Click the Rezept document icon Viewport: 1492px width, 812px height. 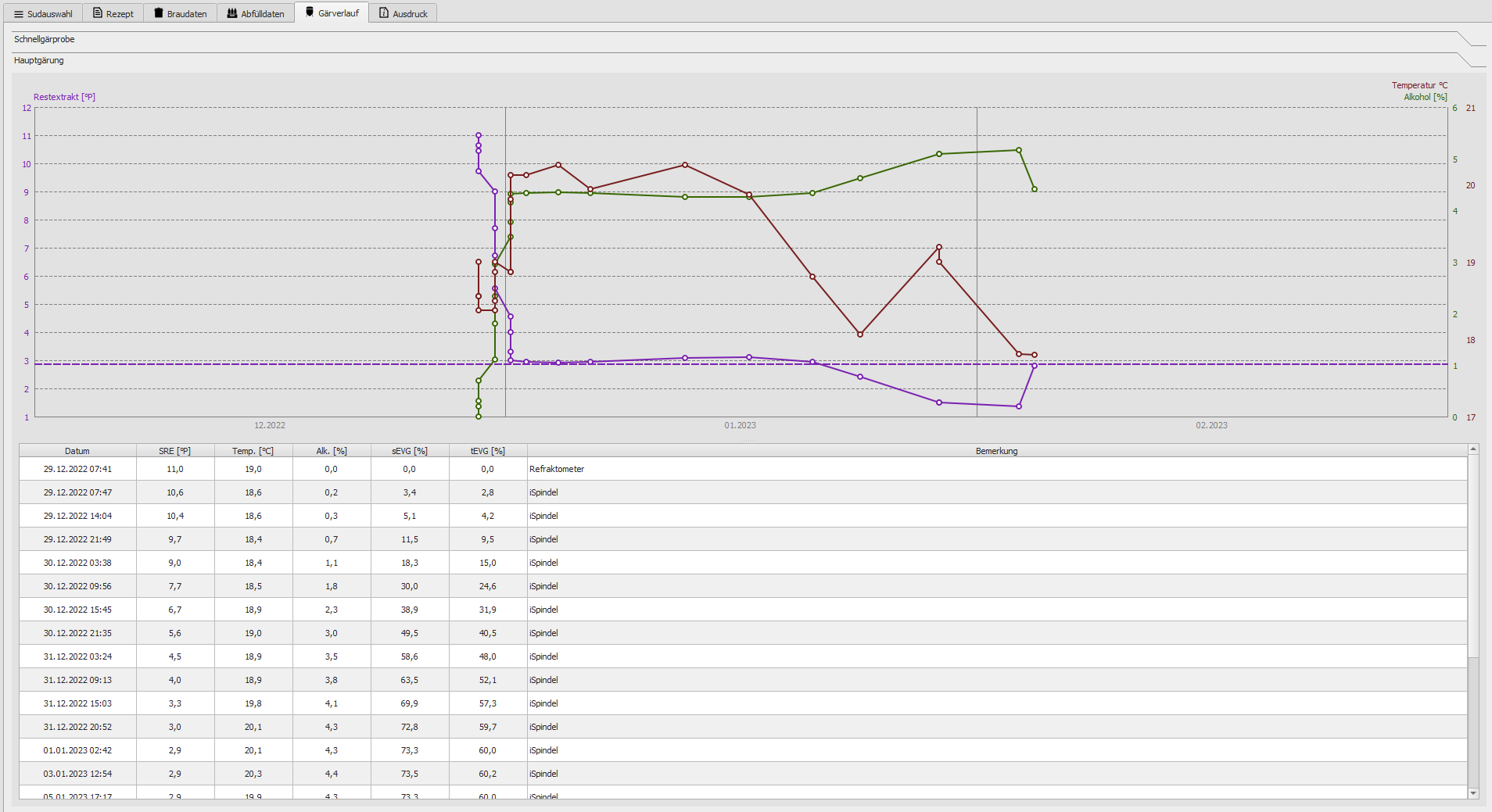[98, 13]
